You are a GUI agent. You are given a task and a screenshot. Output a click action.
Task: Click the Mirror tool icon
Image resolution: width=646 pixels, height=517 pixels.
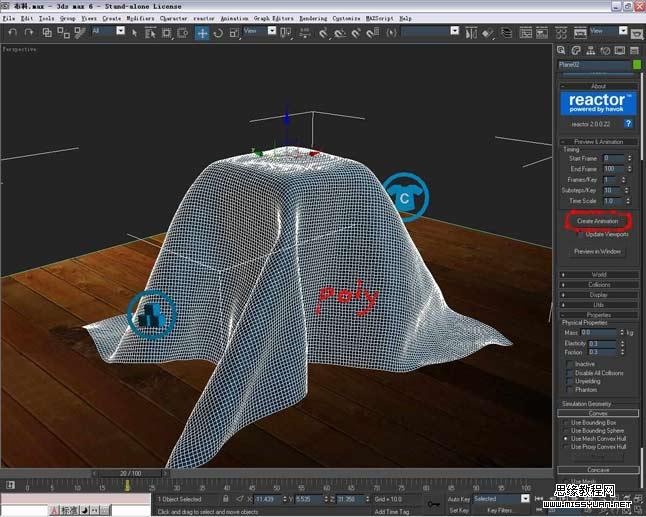[x=471, y=33]
